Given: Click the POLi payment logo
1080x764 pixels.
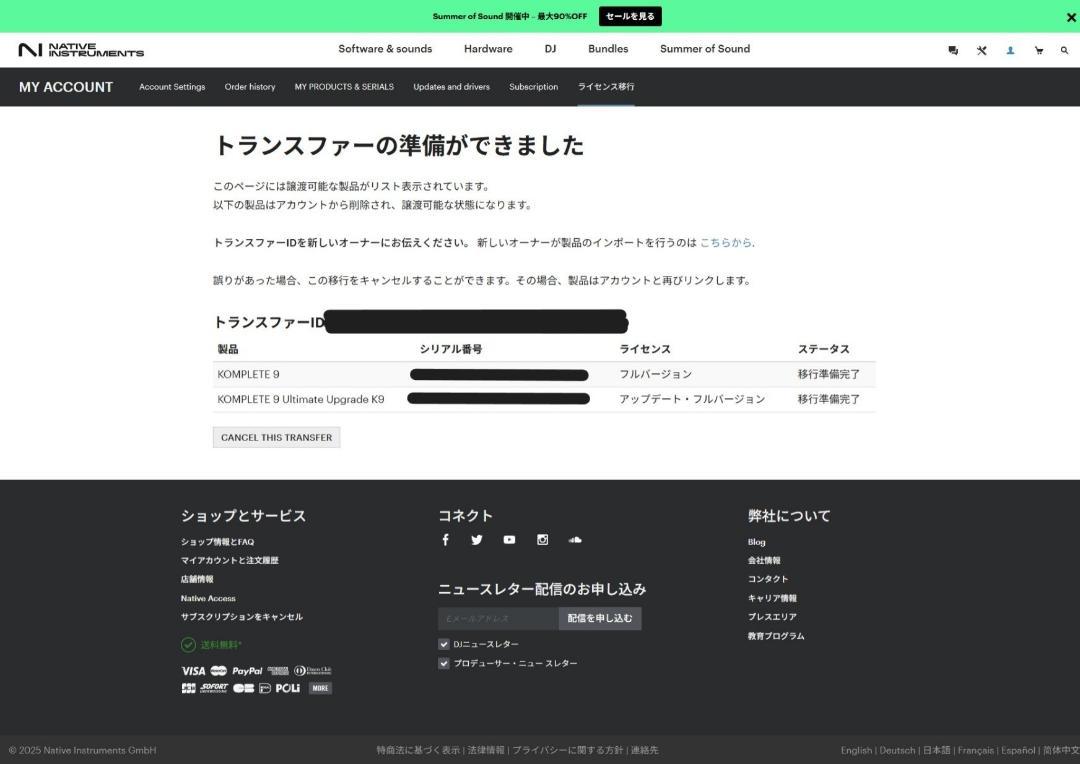Looking at the screenshot, I should (x=288, y=688).
